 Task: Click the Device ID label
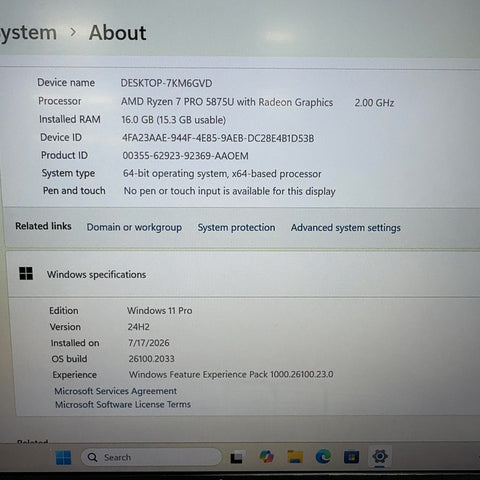pyautogui.click(x=61, y=137)
